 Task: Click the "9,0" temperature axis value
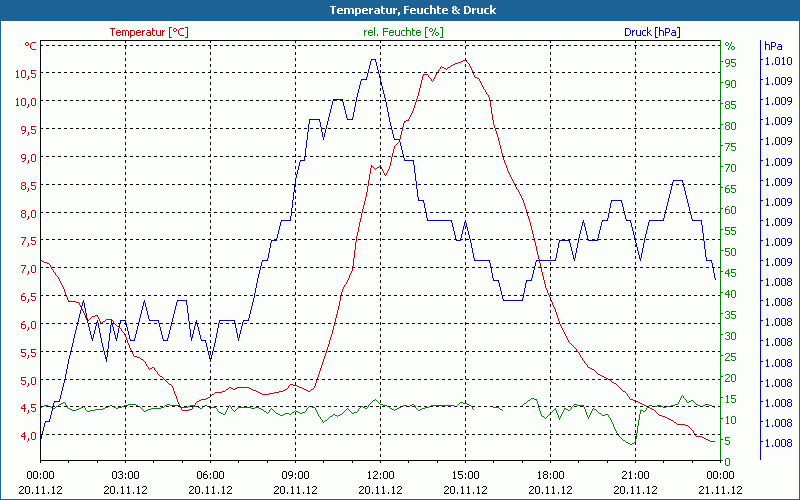pyautogui.click(x=29, y=158)
